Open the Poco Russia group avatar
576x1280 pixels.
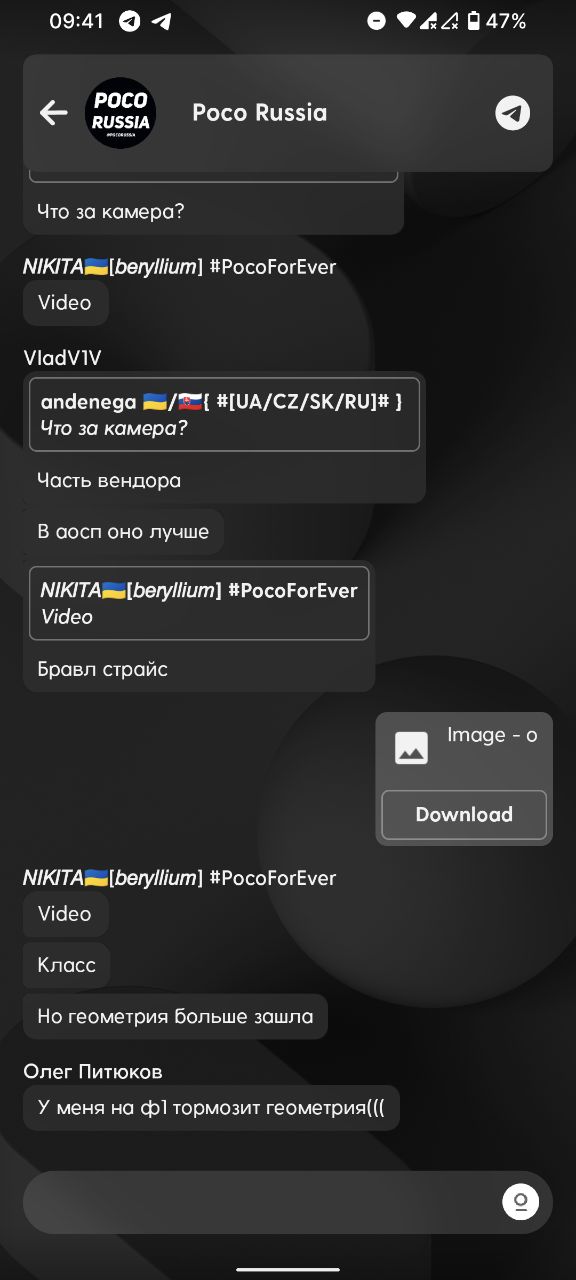pyautogui.click(x=121, y=113)
